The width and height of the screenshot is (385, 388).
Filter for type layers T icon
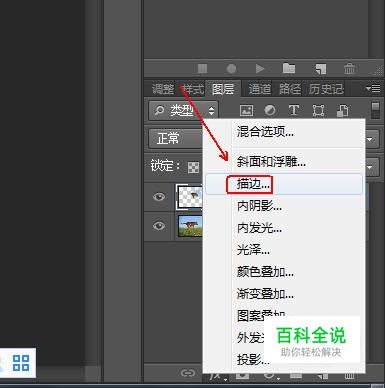293,110
